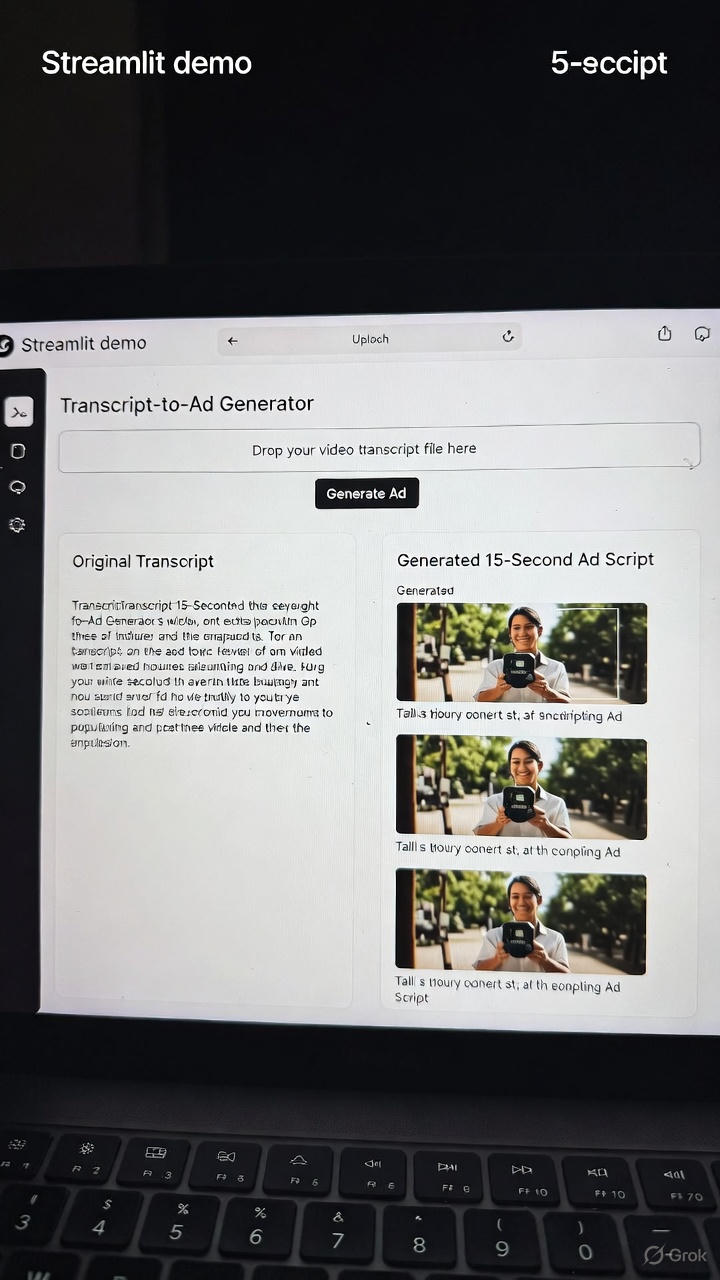Image resolution: width=720 pixels, height=1280 pixels.
Task: Click the reload icon in the address bar
Action: click(x=508, y=338)
